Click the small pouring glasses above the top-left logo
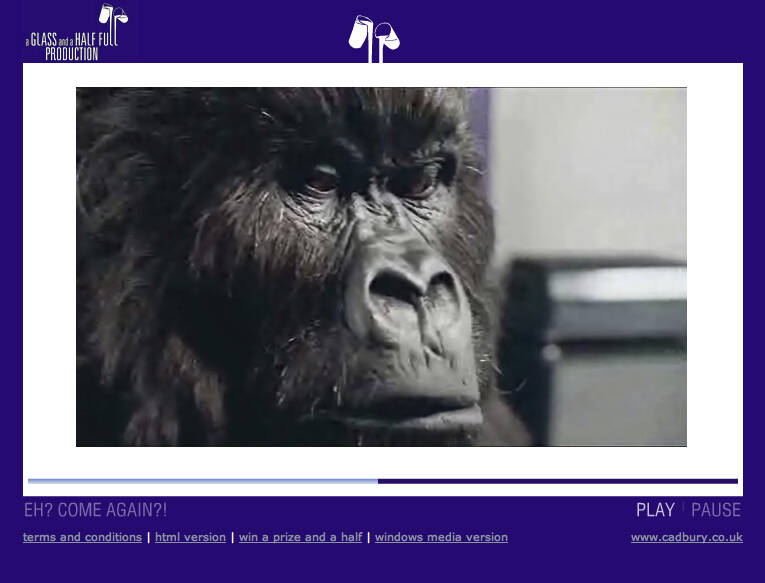Viewport: 765px width, 583px height. click(x=113, y=14)
